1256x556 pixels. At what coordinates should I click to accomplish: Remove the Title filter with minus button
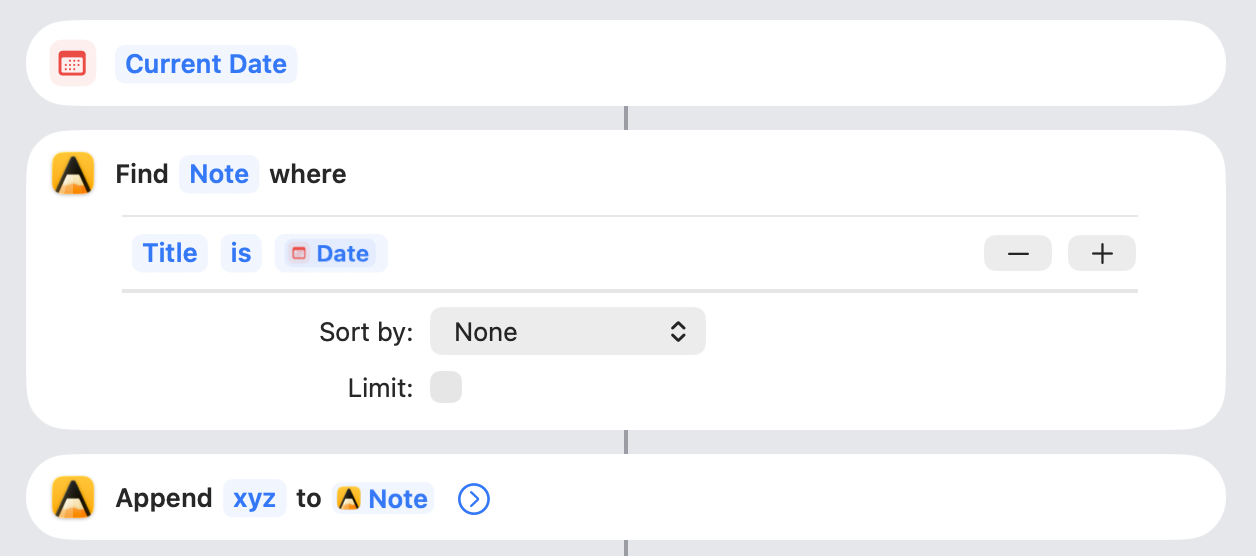point(1017,254)
